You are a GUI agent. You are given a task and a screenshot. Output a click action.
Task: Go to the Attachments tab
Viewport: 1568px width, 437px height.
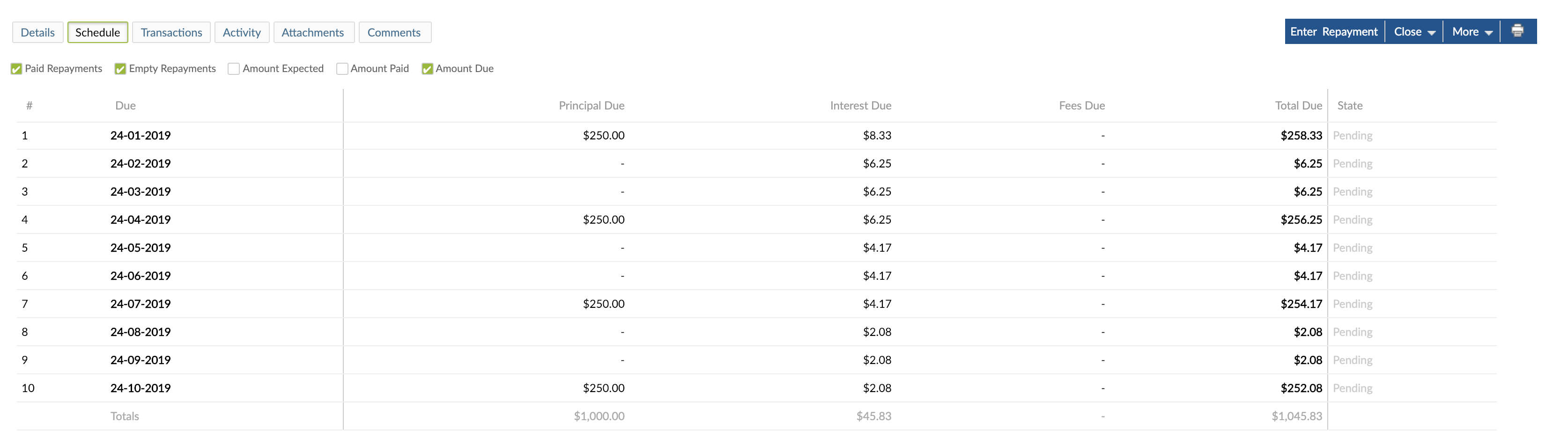(313, 32)
